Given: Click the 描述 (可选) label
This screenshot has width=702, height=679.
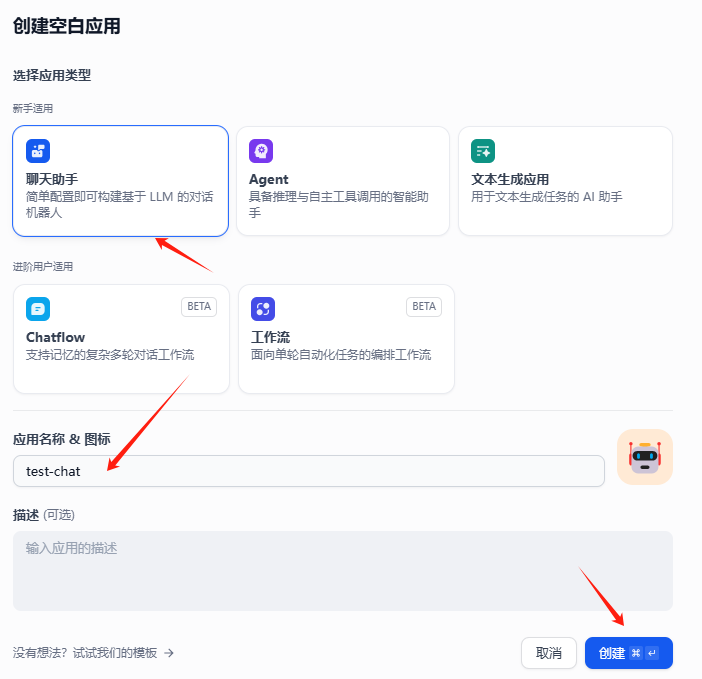Looking at the screenshot, I should pyautogui.click(x=44, y=515).
